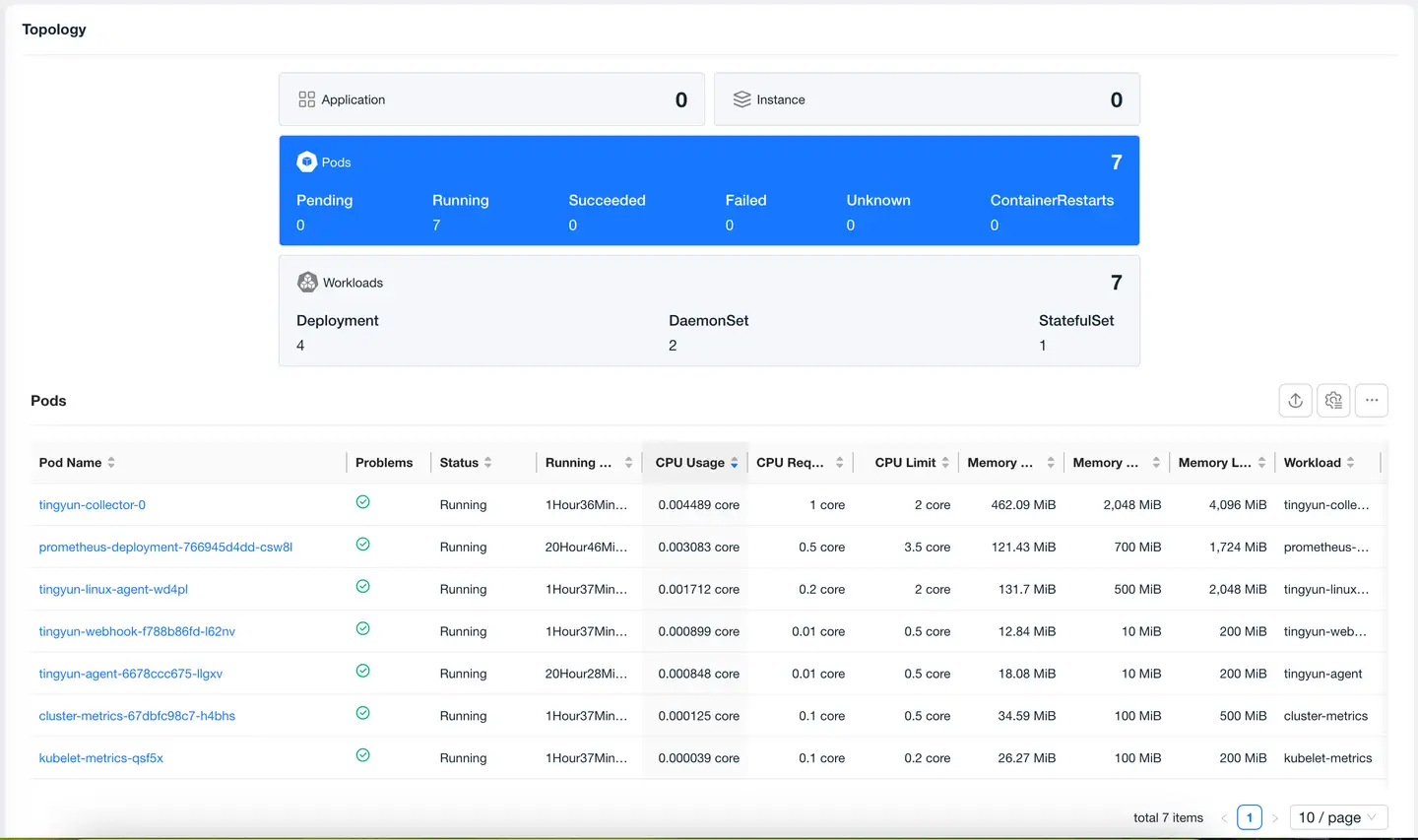Click the Workloads icon in the topology card
This screenshot has height=840, width=1418.
click(x=307, y=283)
